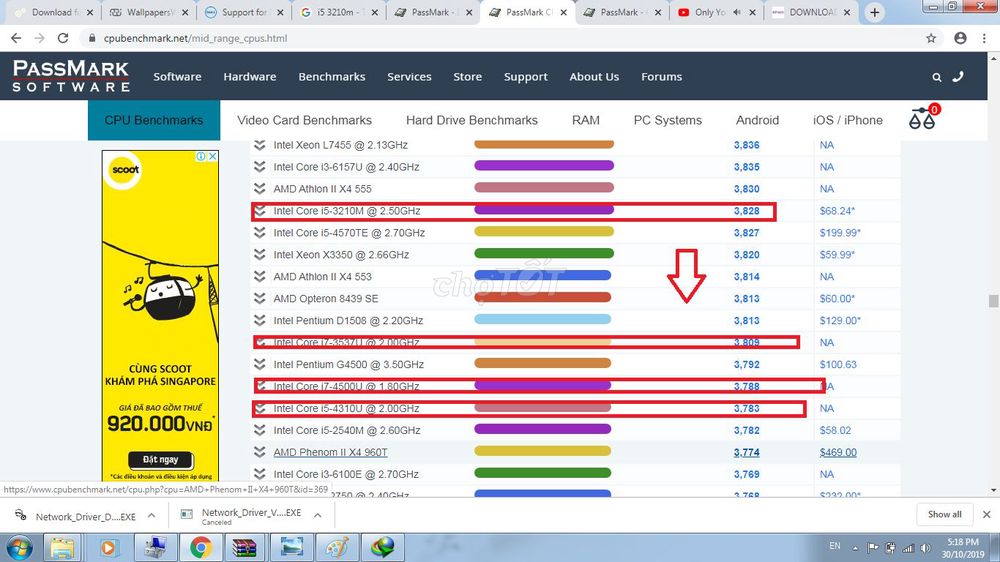Open the Benchmarks menu

pyautogui.click(x=332, y=77)
